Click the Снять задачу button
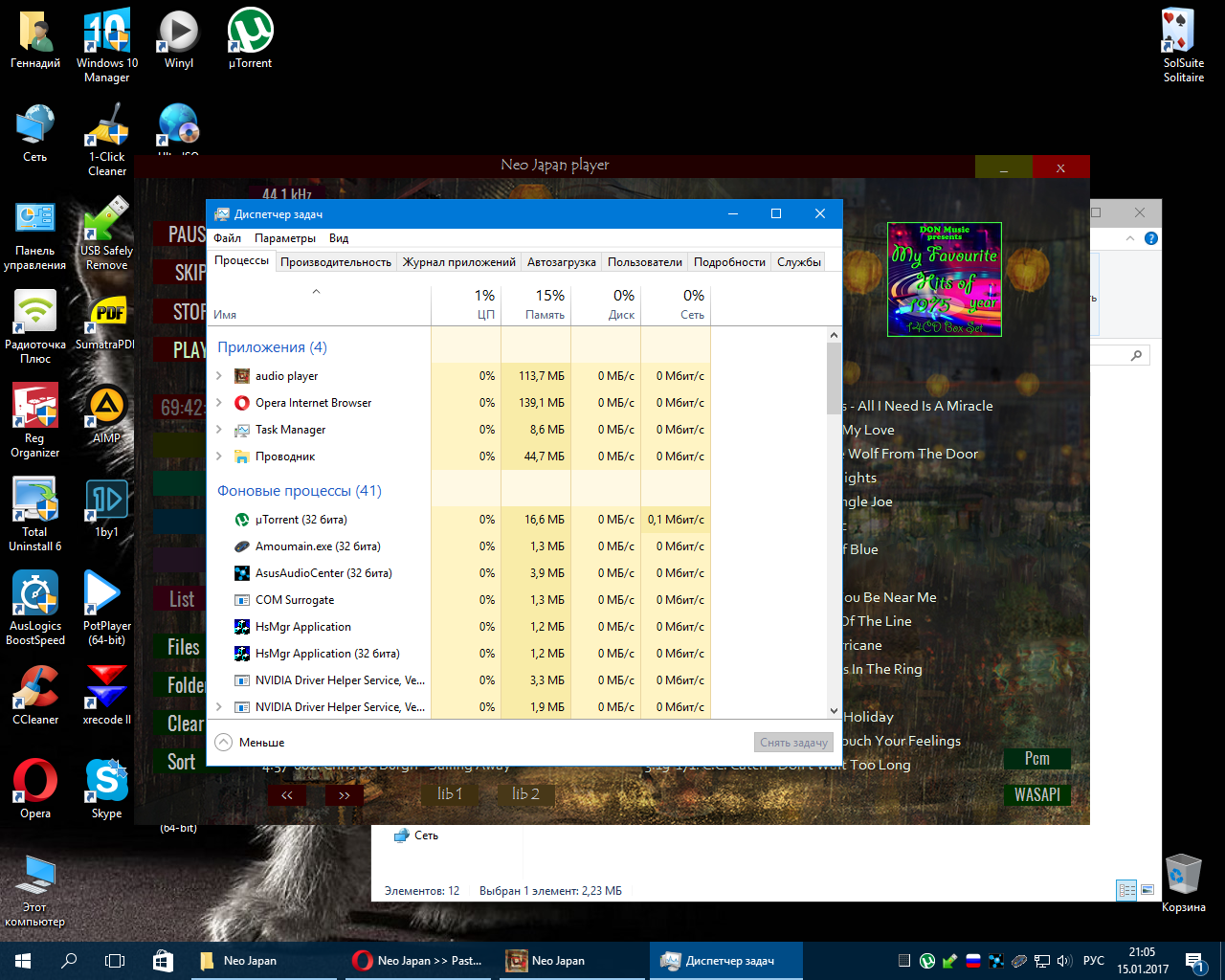This screenshot has width=1225, height=980. tap(793, 743)
